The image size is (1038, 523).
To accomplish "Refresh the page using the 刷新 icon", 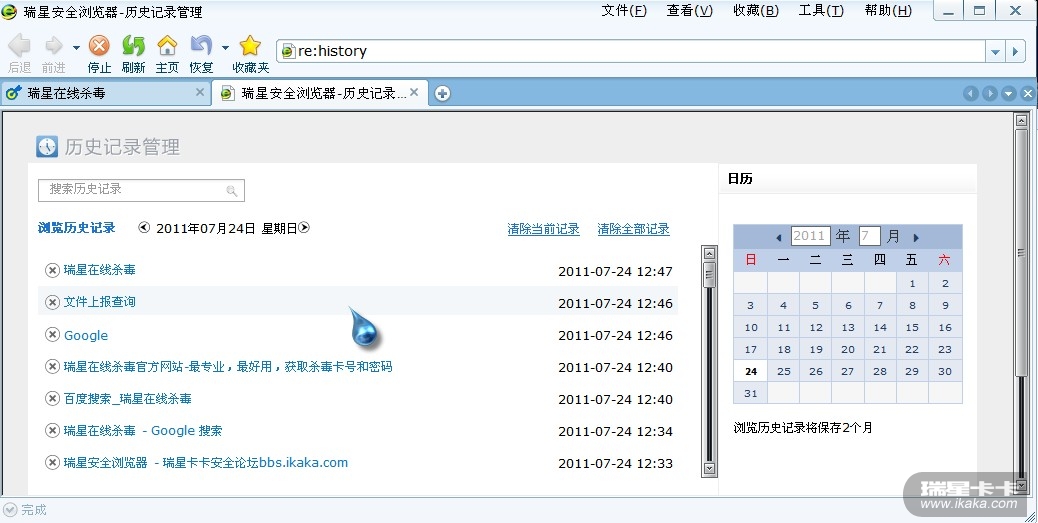I will click(x=133, y=46).
